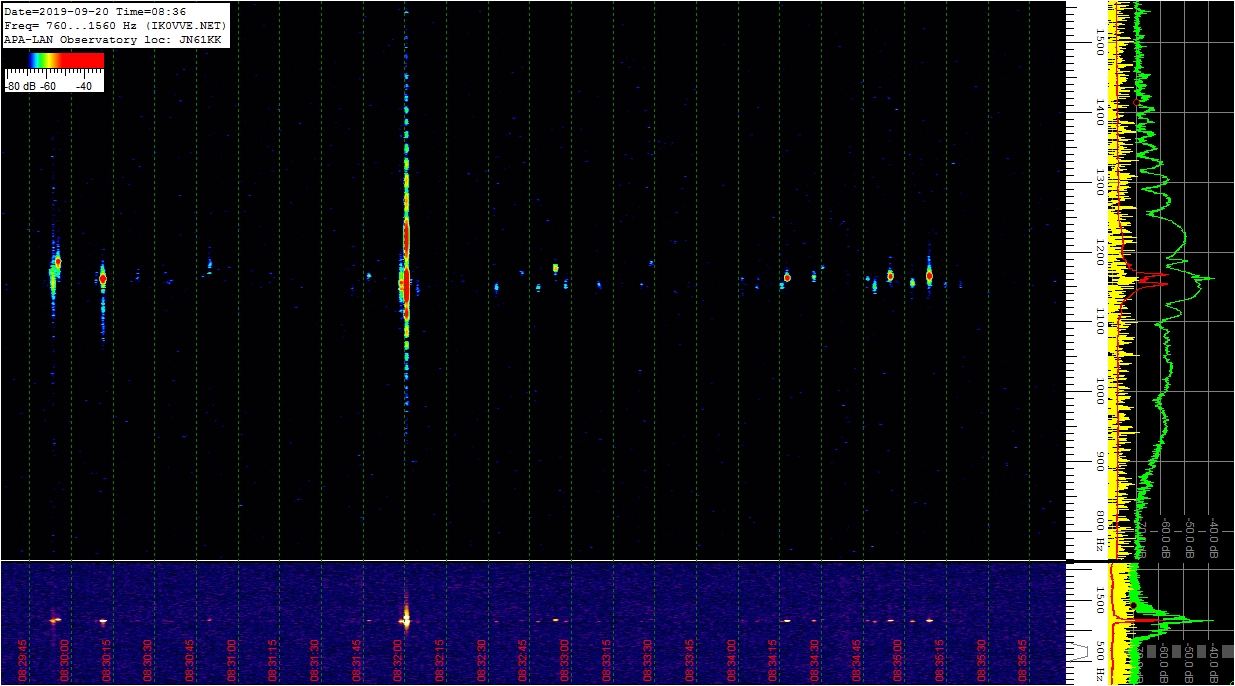
Task: Click the 900 frequency axis label
Action: pyautogui.click(x=1100, y=461)
